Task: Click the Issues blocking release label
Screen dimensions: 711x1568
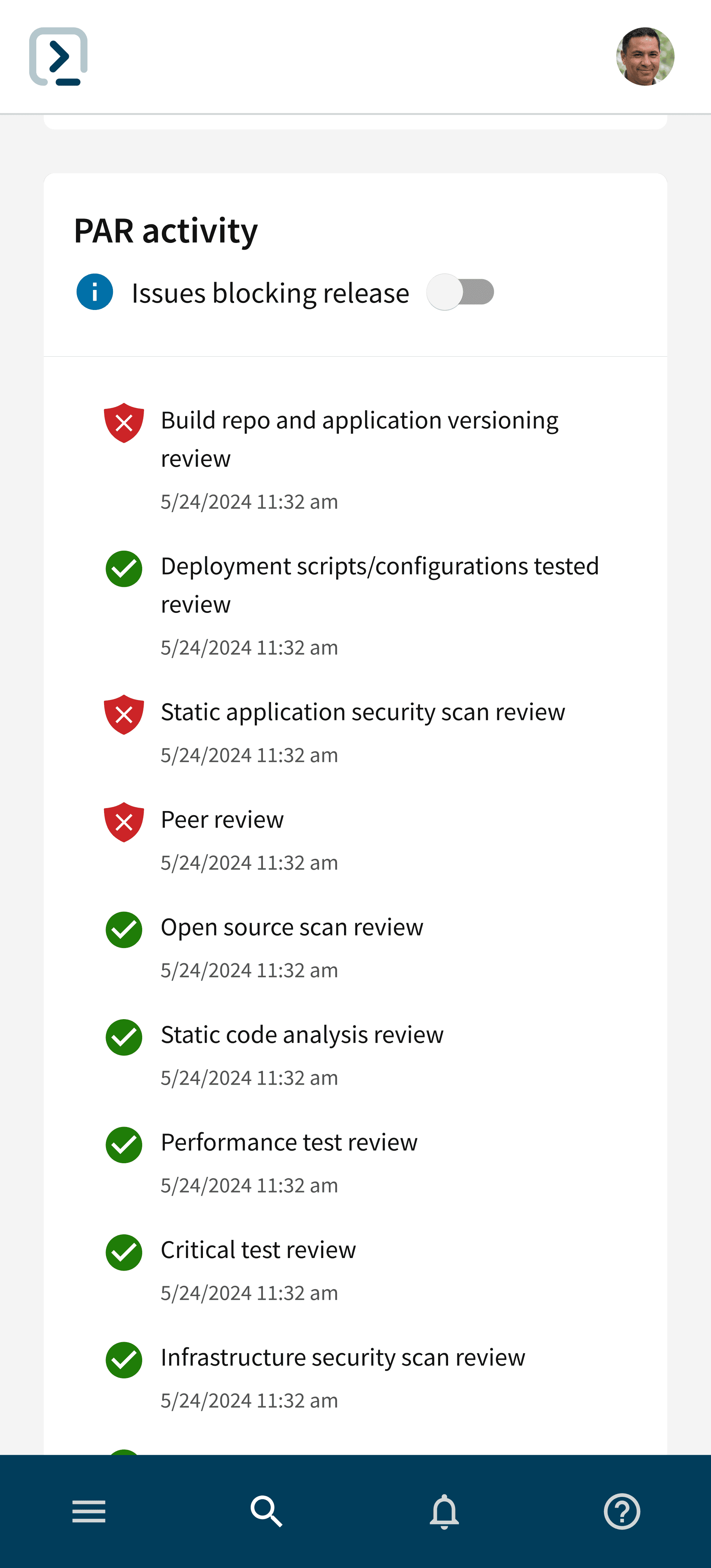Action: click(270, 293)
